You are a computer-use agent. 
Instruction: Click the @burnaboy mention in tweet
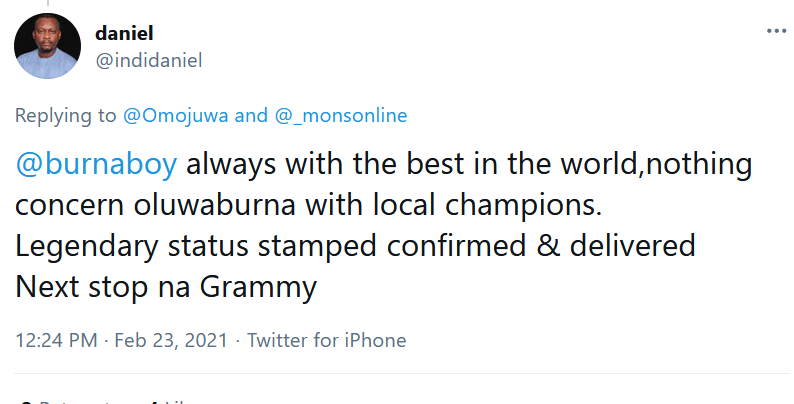point(96,164)
